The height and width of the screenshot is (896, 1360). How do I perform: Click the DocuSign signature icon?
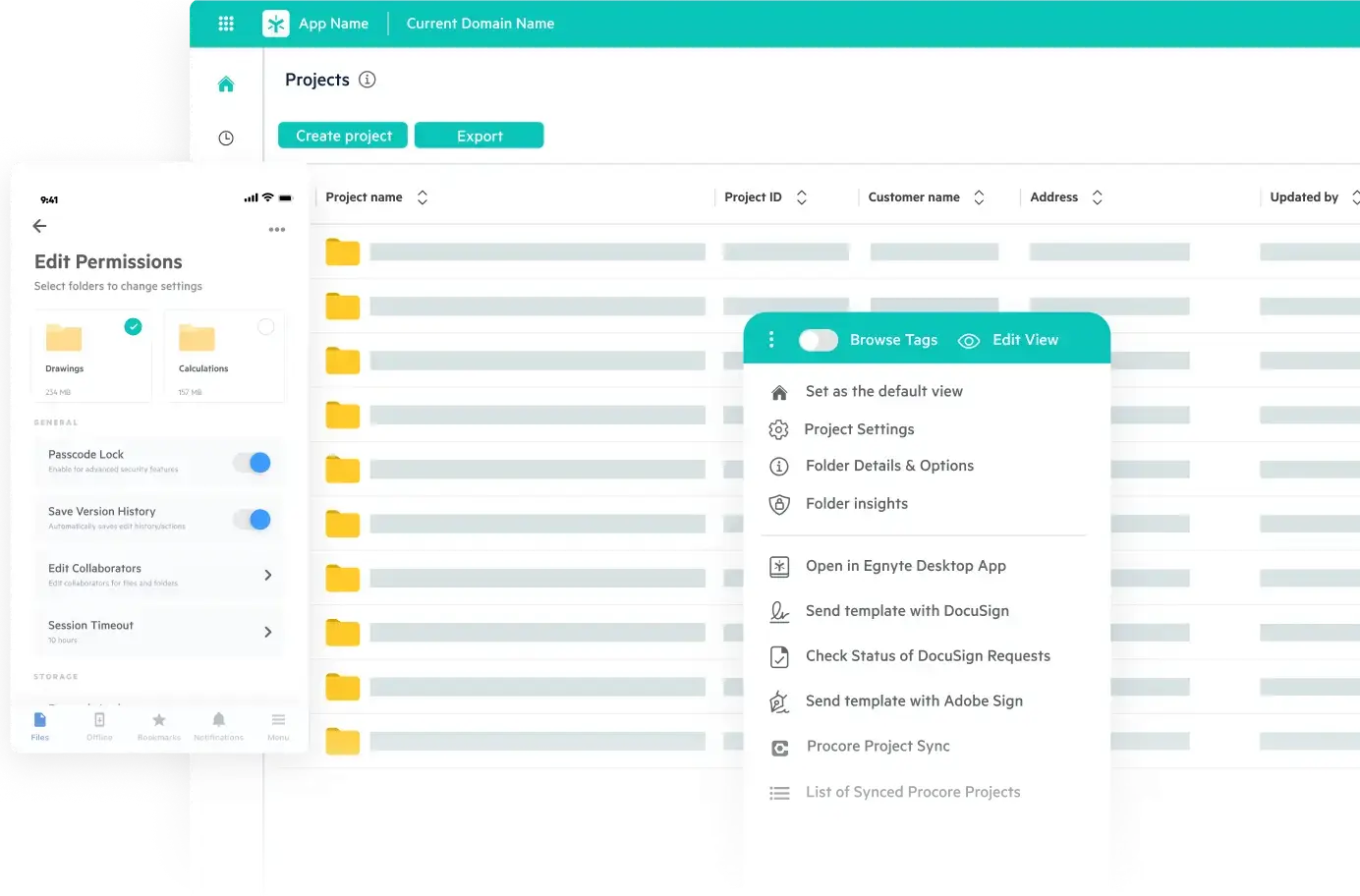point(779,612)
